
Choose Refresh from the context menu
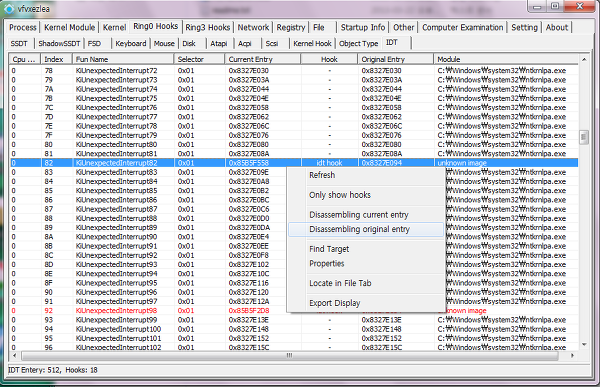365,175
